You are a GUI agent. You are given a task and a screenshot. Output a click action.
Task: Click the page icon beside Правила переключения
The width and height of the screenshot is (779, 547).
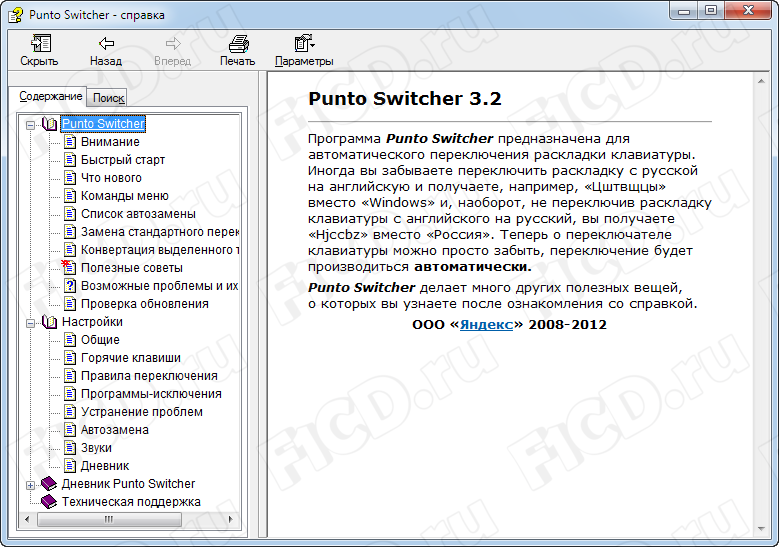coord(70,376)
